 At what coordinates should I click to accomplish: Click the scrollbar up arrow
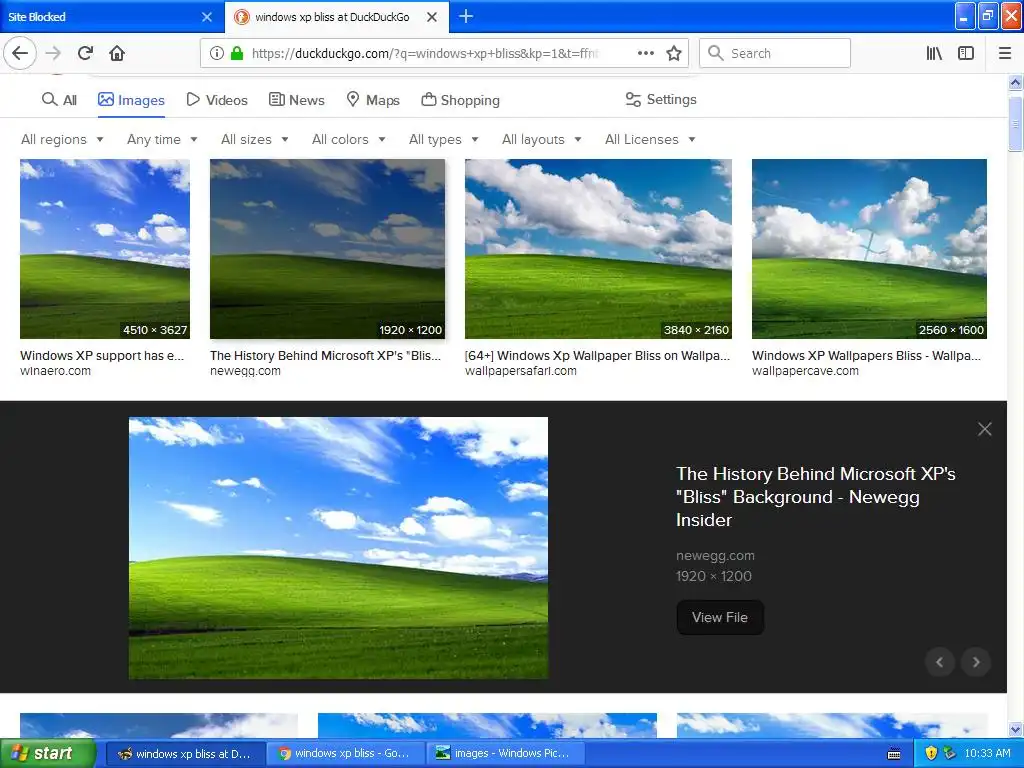click(x=1016, y=82)
